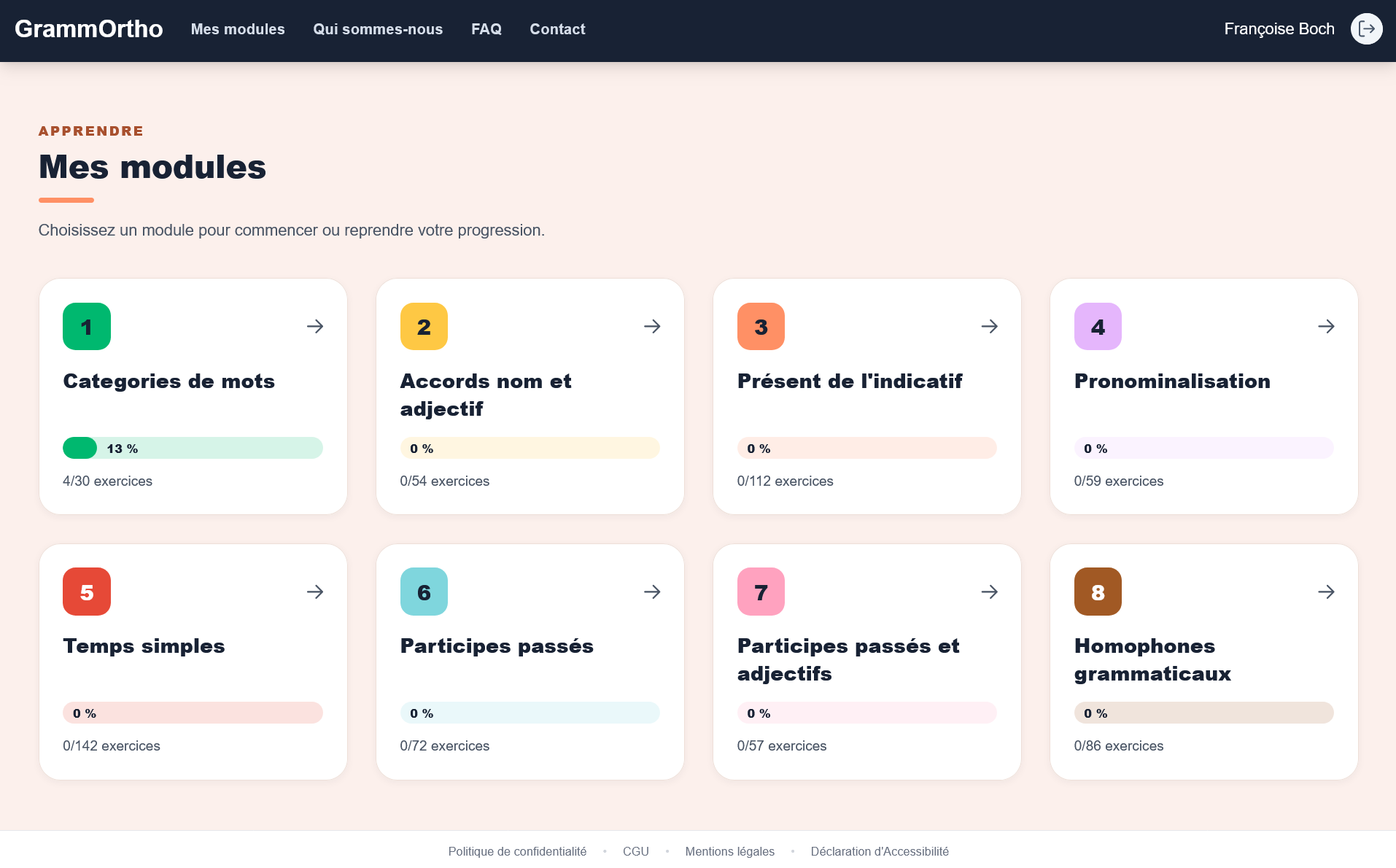
Task: Click the logout icon next to Françoise Boch
Action: pyautogui.click(x=1366, y=29)
